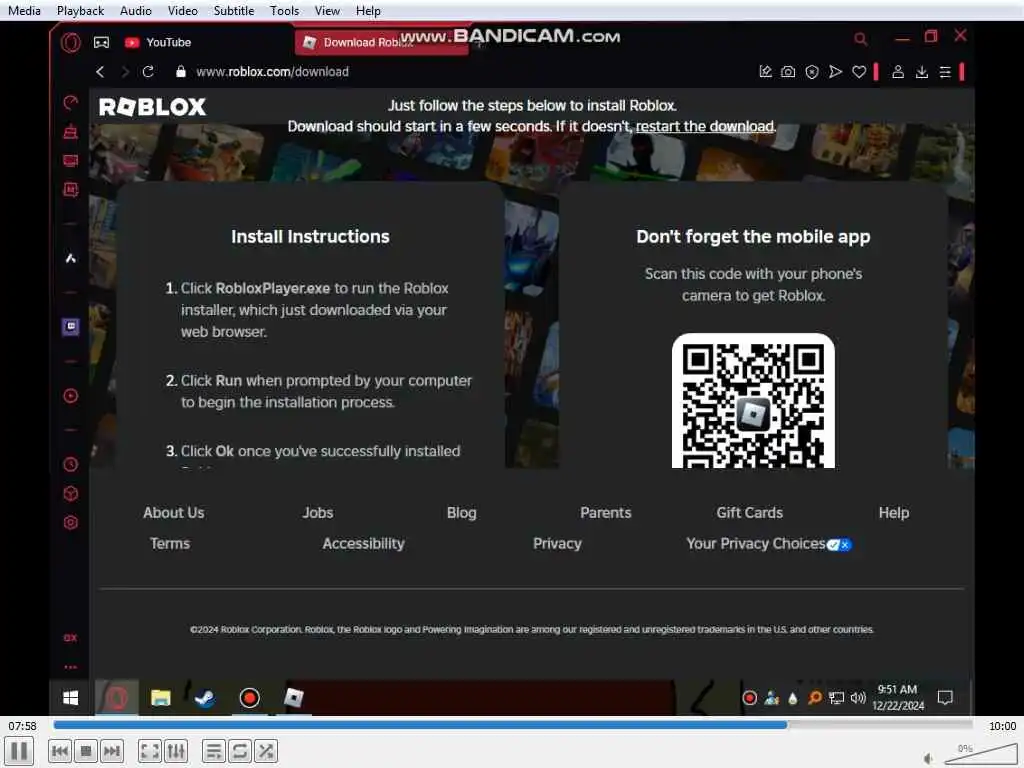The image size is (1024, 768).
Task: Bookmark page with the heart icon
Action: (859, 72)
